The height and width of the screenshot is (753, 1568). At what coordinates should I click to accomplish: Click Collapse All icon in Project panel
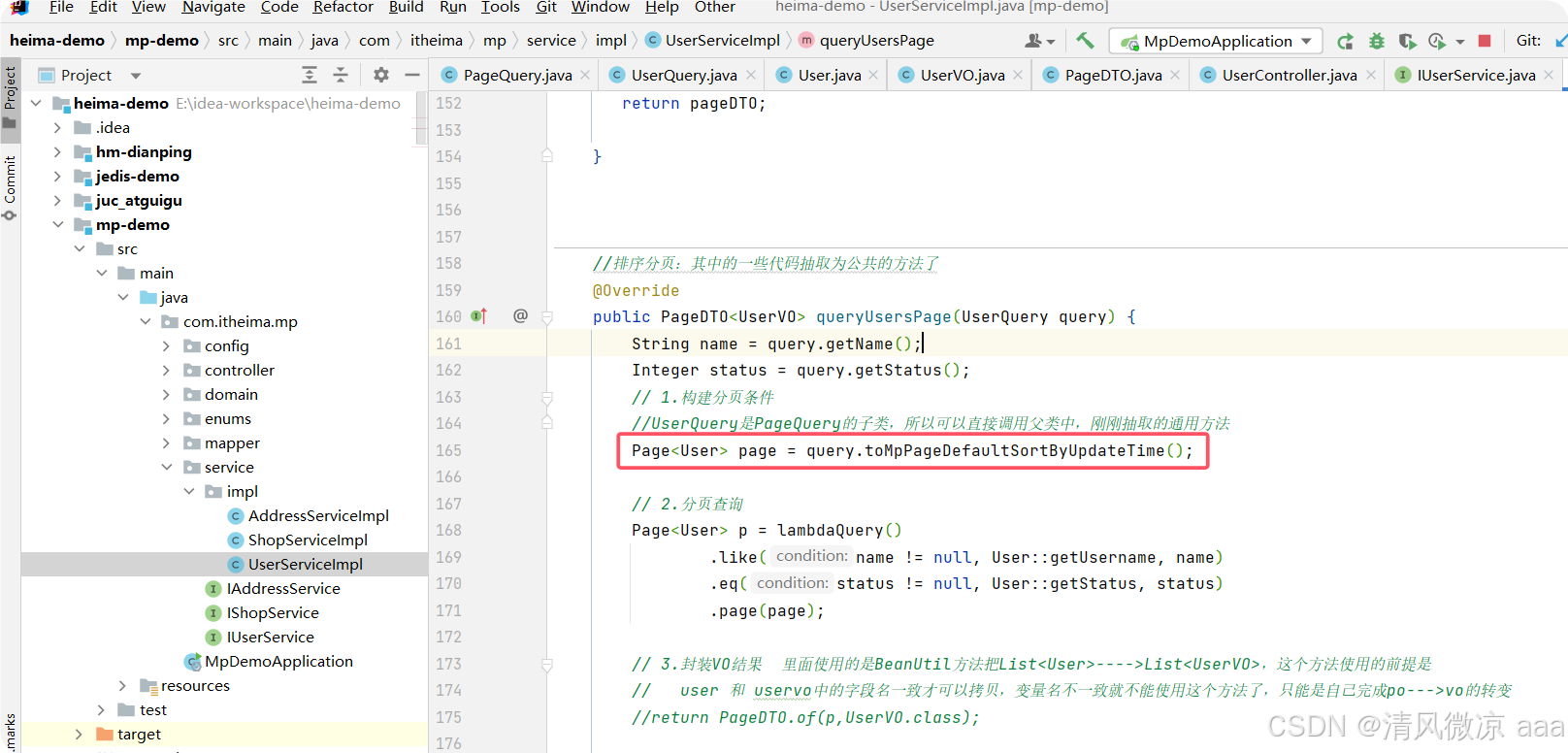point(341,75)
